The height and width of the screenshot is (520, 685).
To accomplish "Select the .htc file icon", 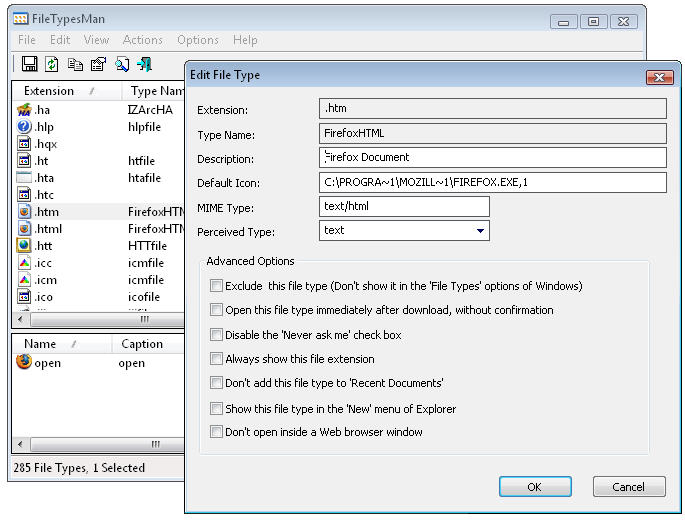I will [x=24, y=194].
